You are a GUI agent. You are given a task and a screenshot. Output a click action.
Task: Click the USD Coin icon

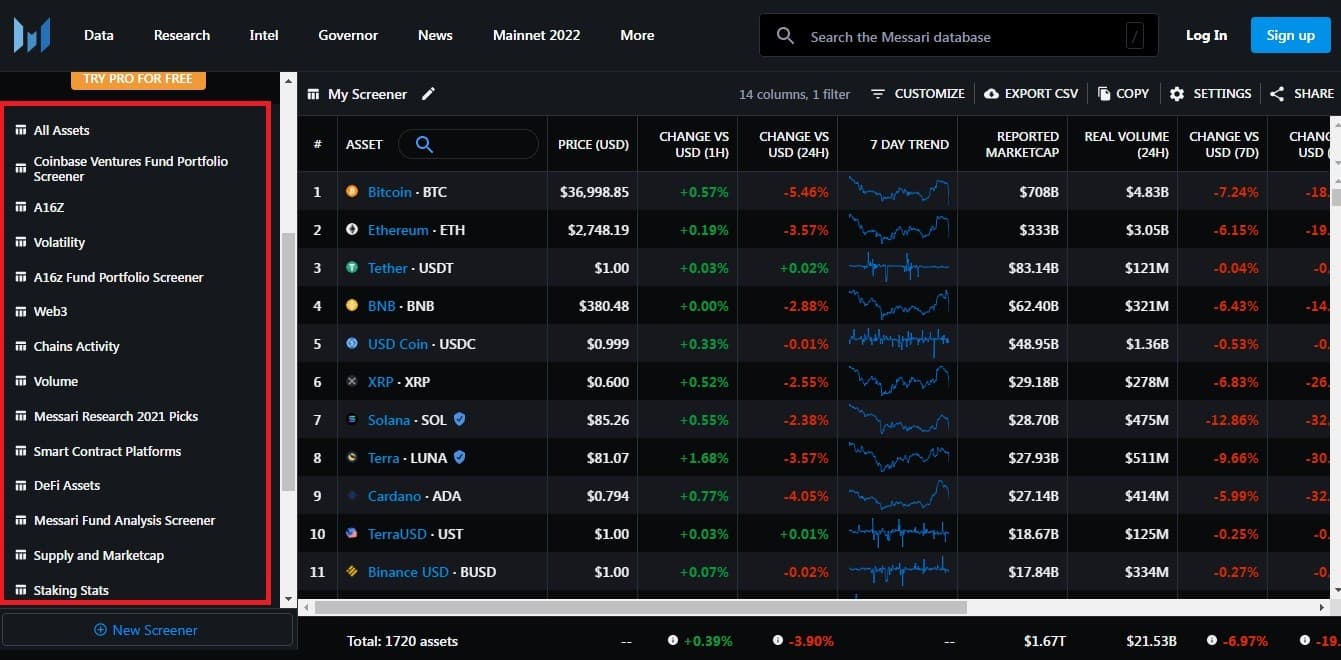[352, 344]
